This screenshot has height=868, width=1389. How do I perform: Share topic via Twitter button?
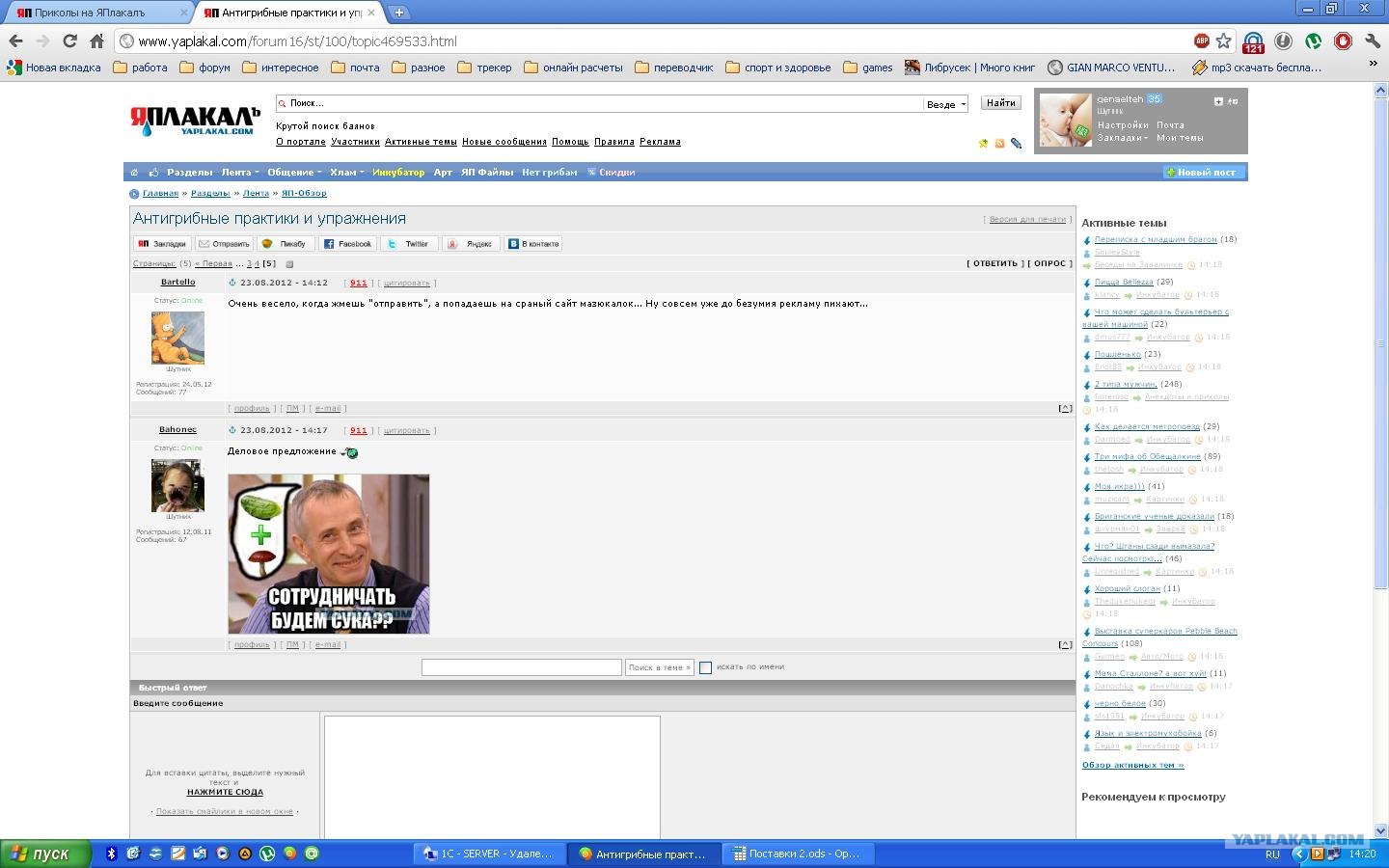coord(407,244)
